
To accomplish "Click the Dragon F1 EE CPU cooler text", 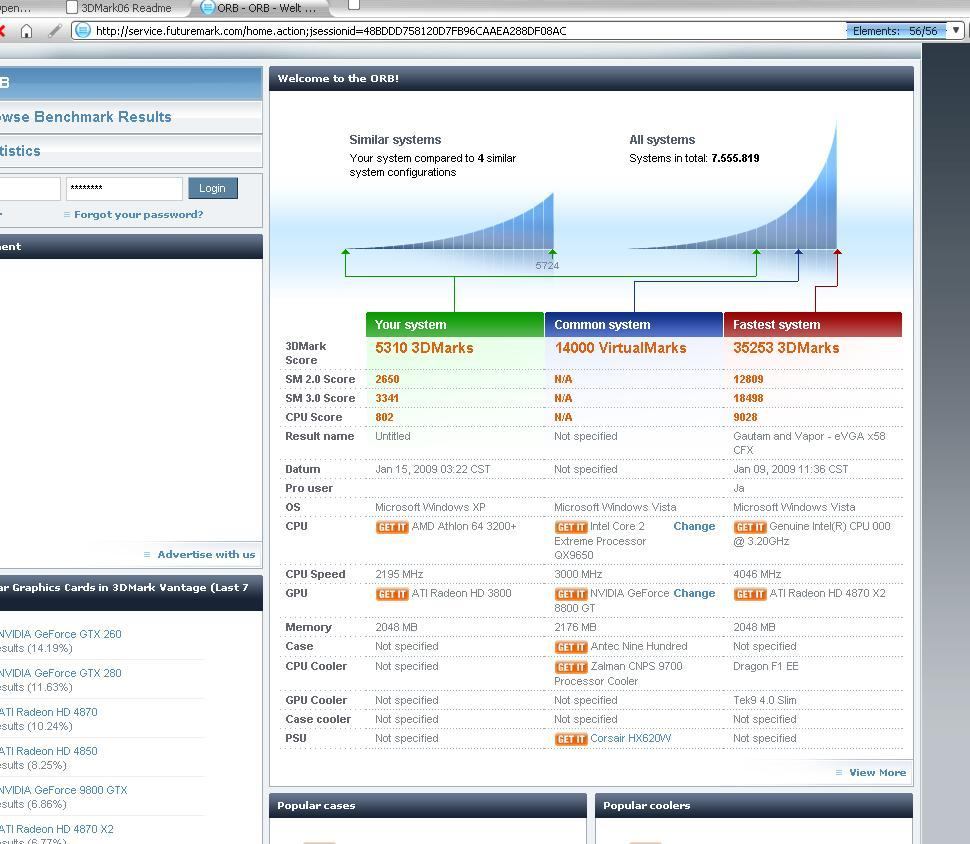I will pyautogui.click(x=766, y=666).
